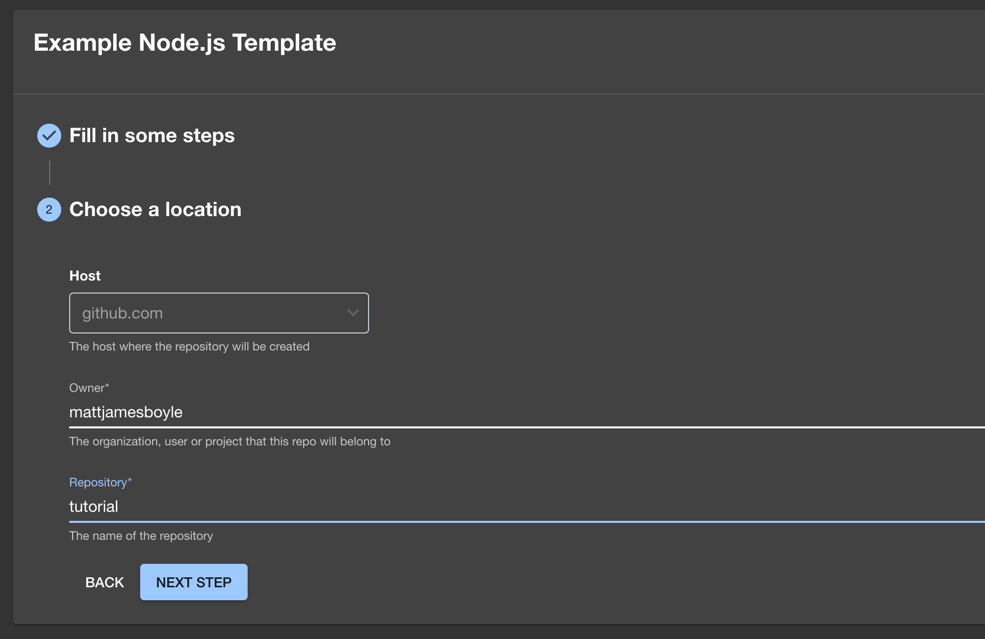Click the Owner* field label
Screen dimensions: 985x639
pos(89,388)
